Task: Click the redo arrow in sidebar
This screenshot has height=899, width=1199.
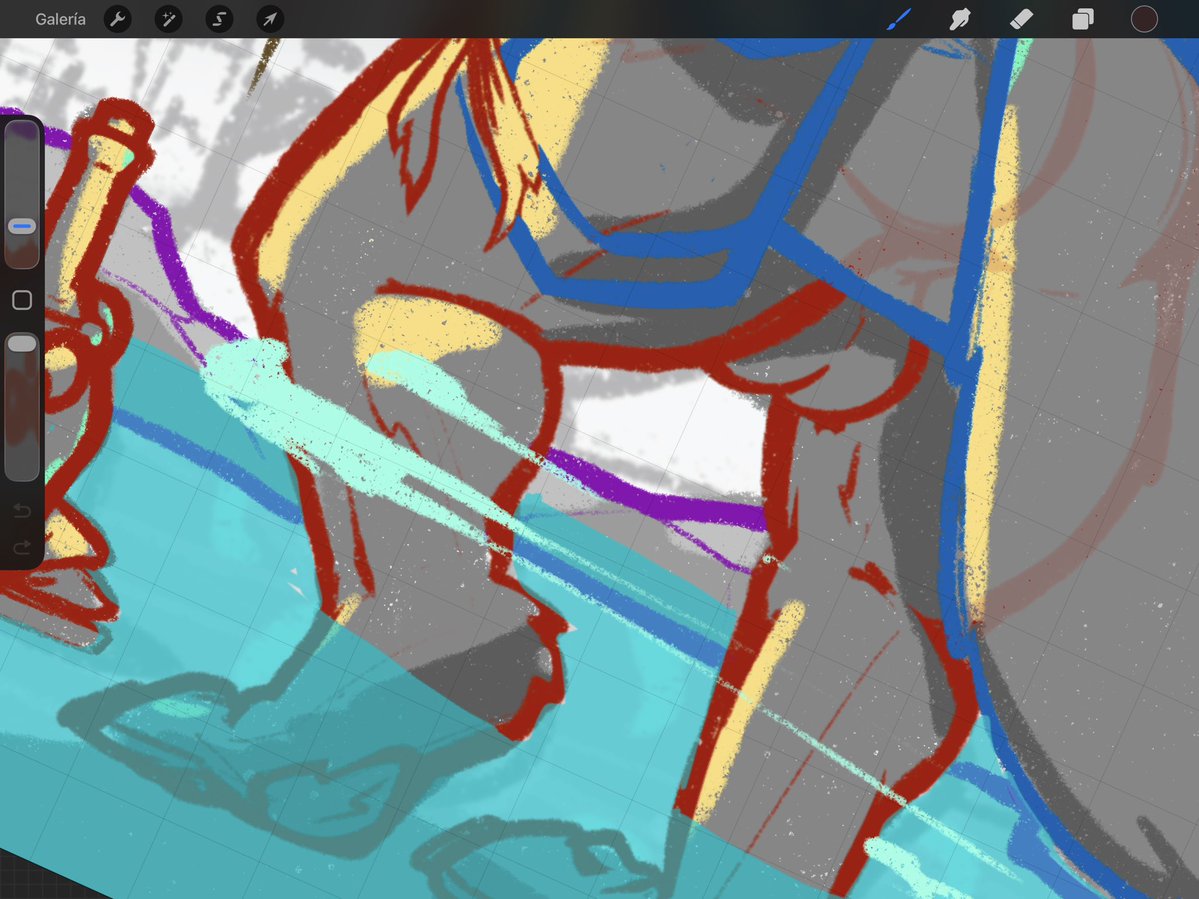Action: (22, 547)
